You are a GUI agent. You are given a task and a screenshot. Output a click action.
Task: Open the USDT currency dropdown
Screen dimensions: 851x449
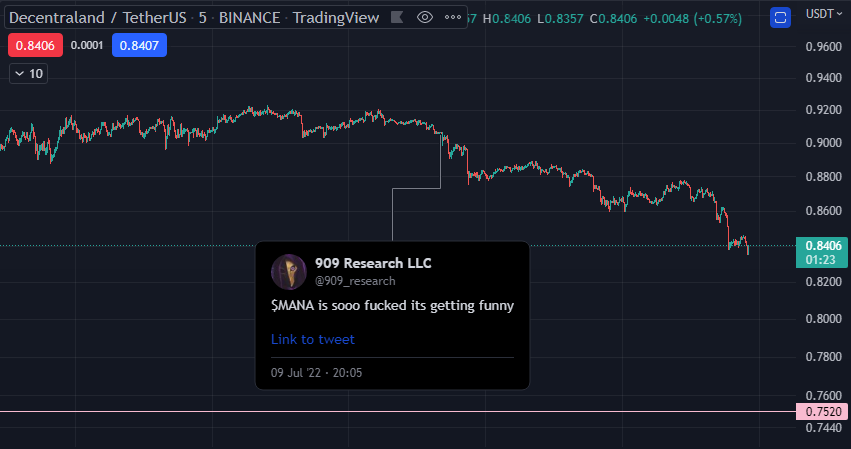point(824,14)
